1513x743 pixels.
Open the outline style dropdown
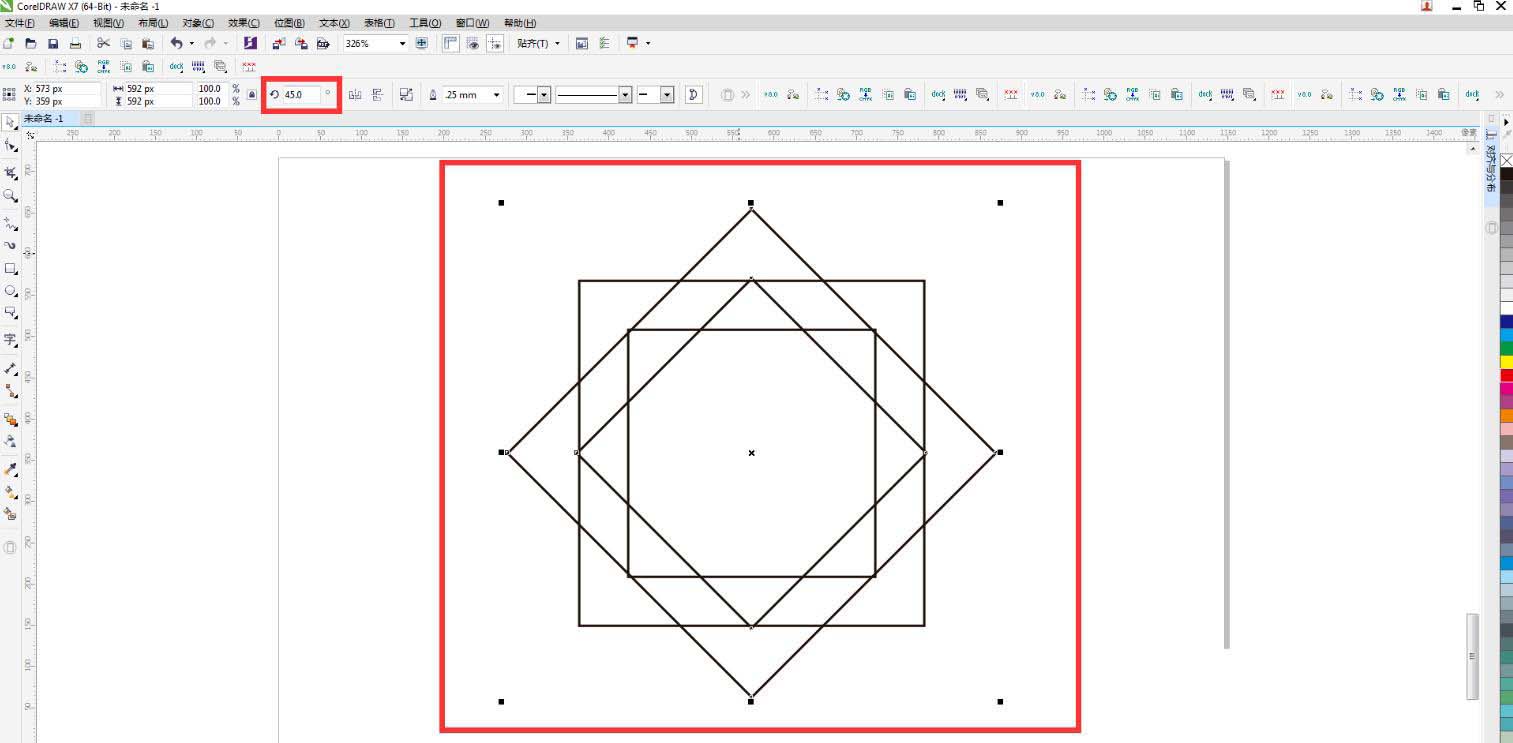(624, 94)
